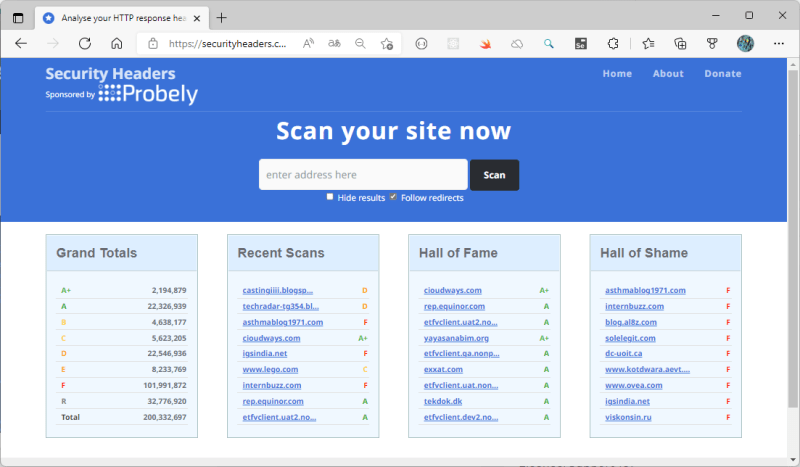Viewport: 800px width, 467px height.
Task: Click the Grand Totals heading
Action: [x=96, y=253]
